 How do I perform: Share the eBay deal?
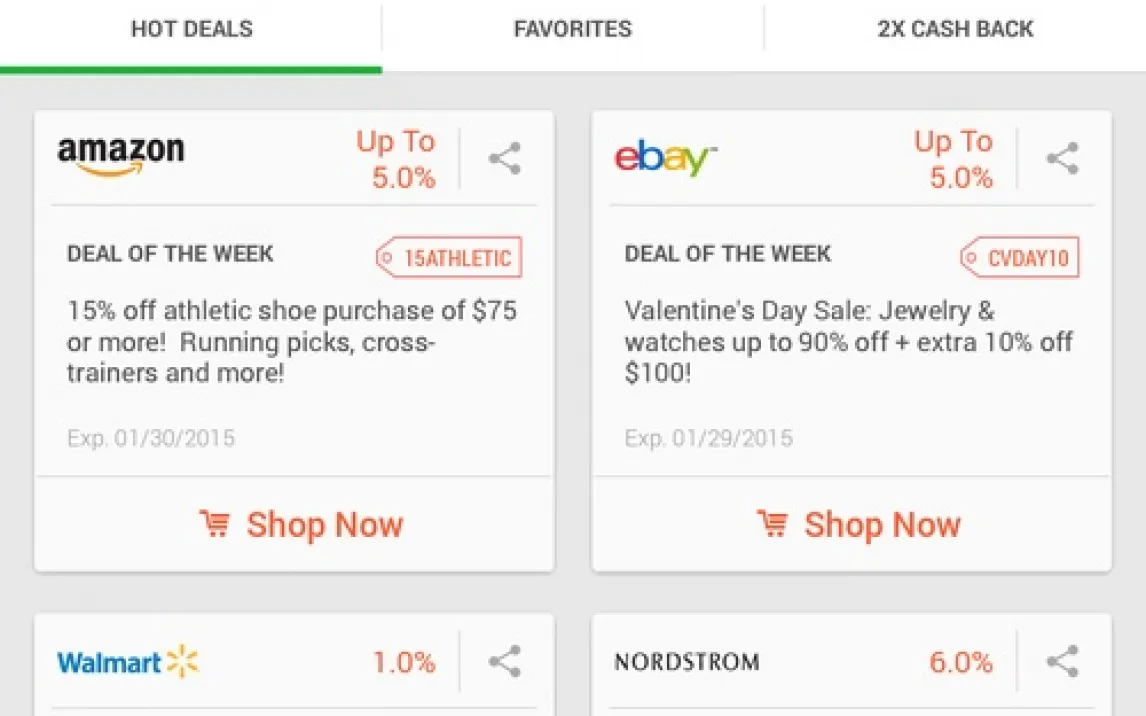click(x=1062, y=159)
